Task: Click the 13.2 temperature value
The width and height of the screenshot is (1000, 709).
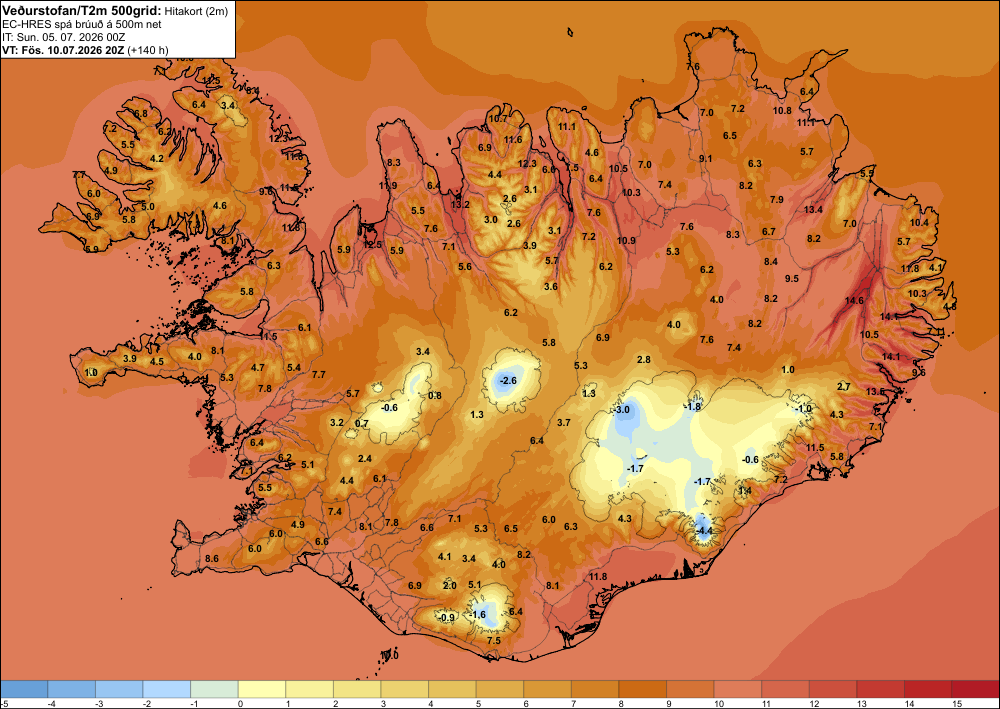Action: (460, 205)
